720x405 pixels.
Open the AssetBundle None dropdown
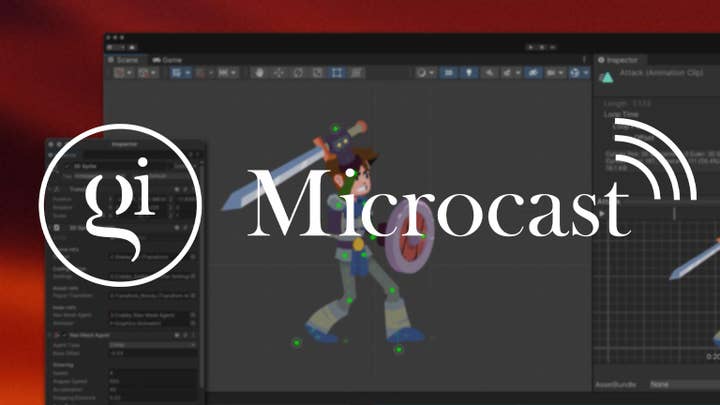[x=685, y=384]
